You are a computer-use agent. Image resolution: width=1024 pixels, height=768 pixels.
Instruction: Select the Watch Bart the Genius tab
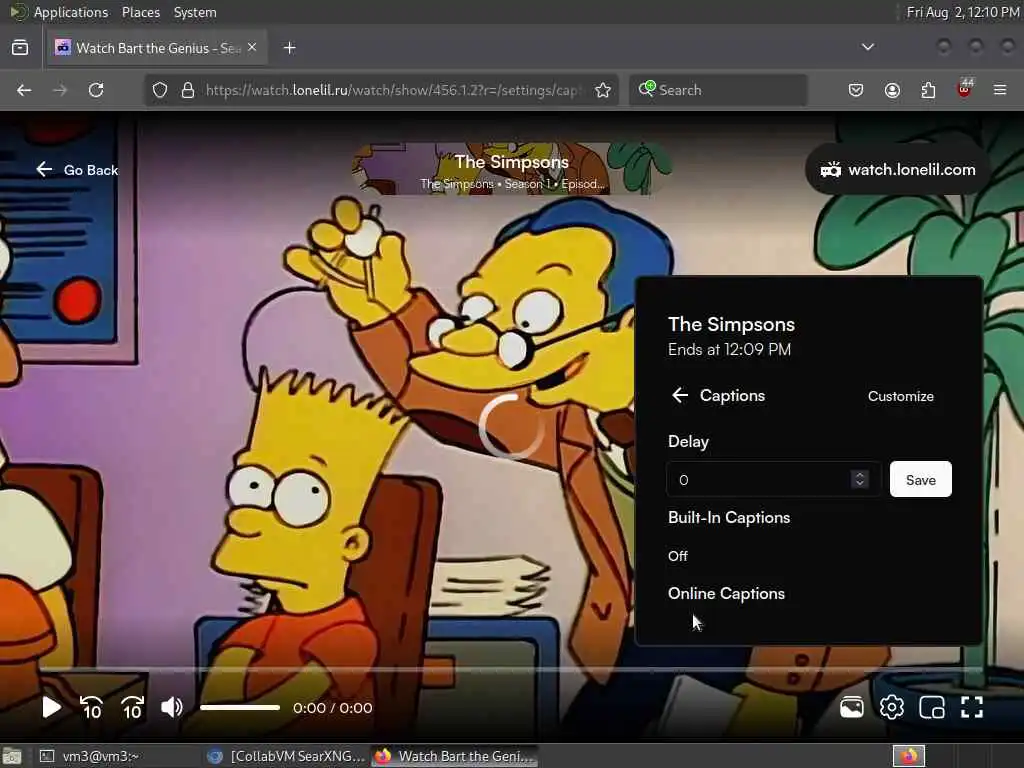(x=157, y=48)
